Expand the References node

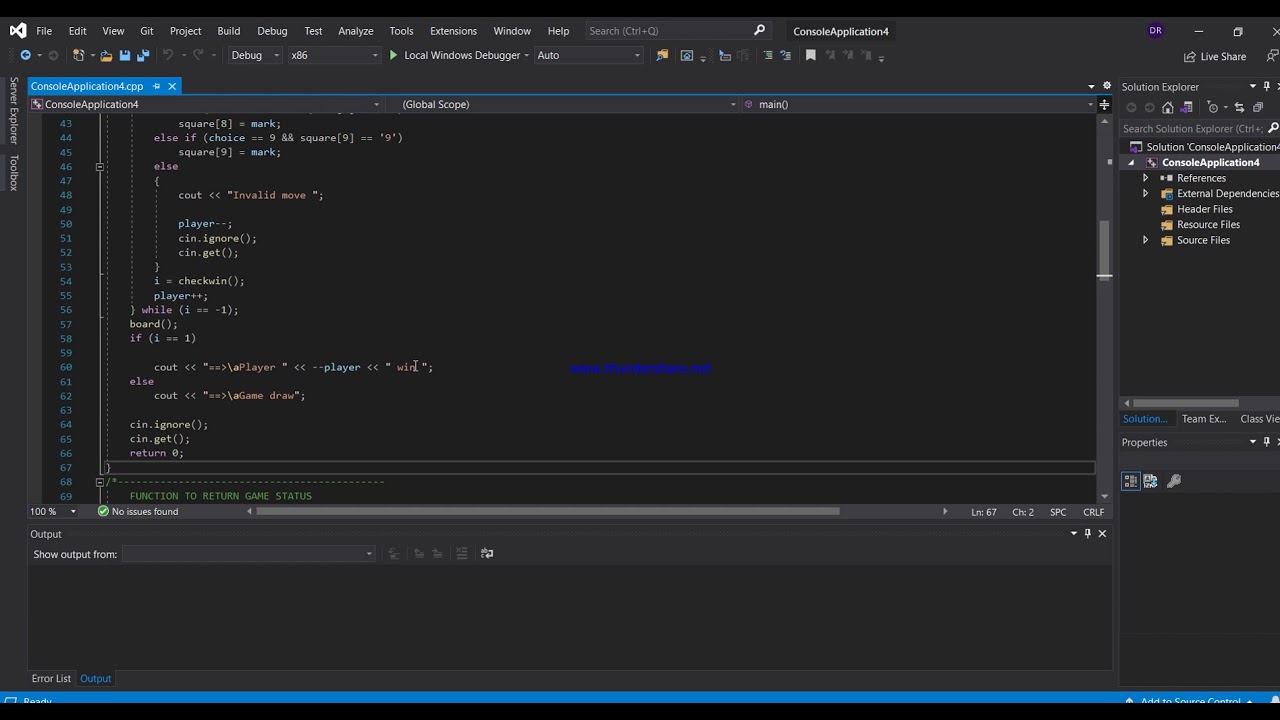[1146, 178]
